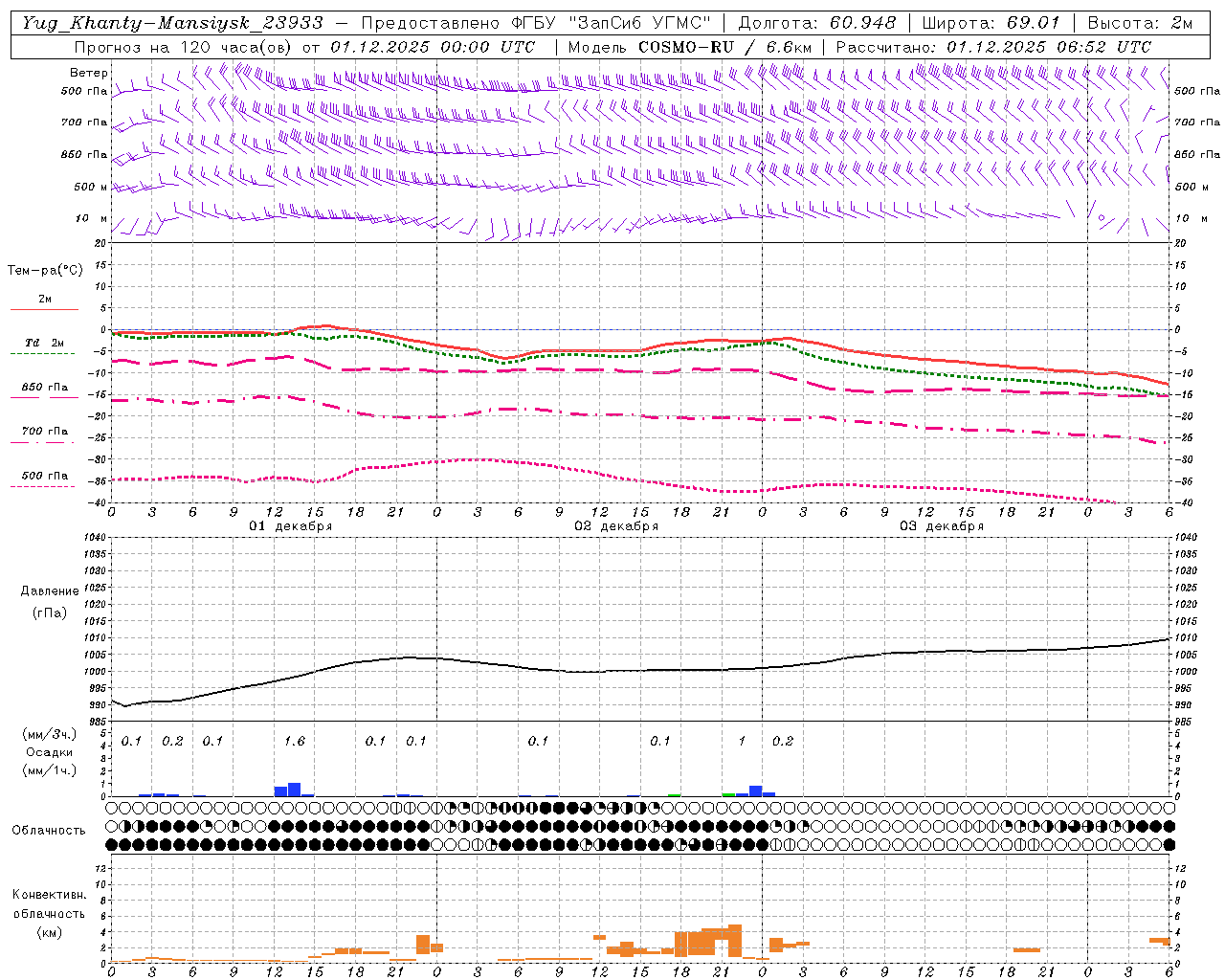Click the Ветер panel label
This screenshot has width=1225, height=980.
pos(89,73)
